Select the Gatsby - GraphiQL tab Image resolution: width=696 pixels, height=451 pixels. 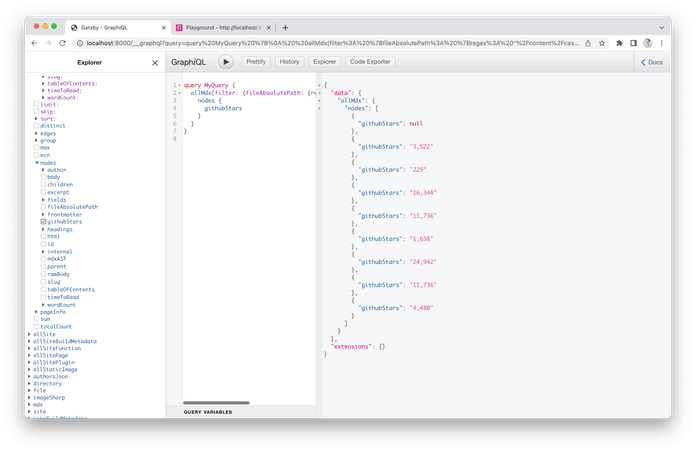105,27
